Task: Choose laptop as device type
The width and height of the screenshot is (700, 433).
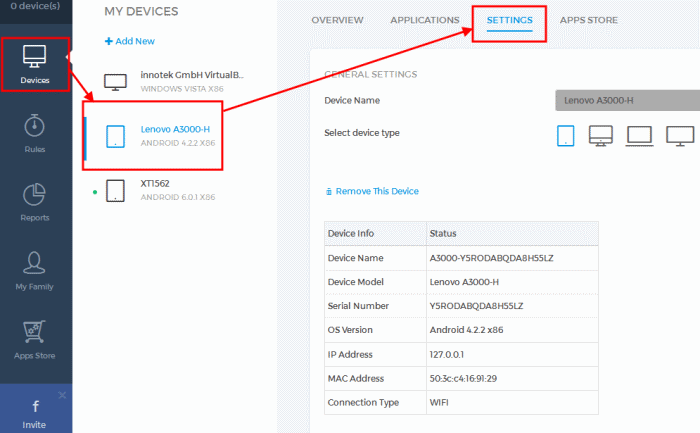Action: 639,136
